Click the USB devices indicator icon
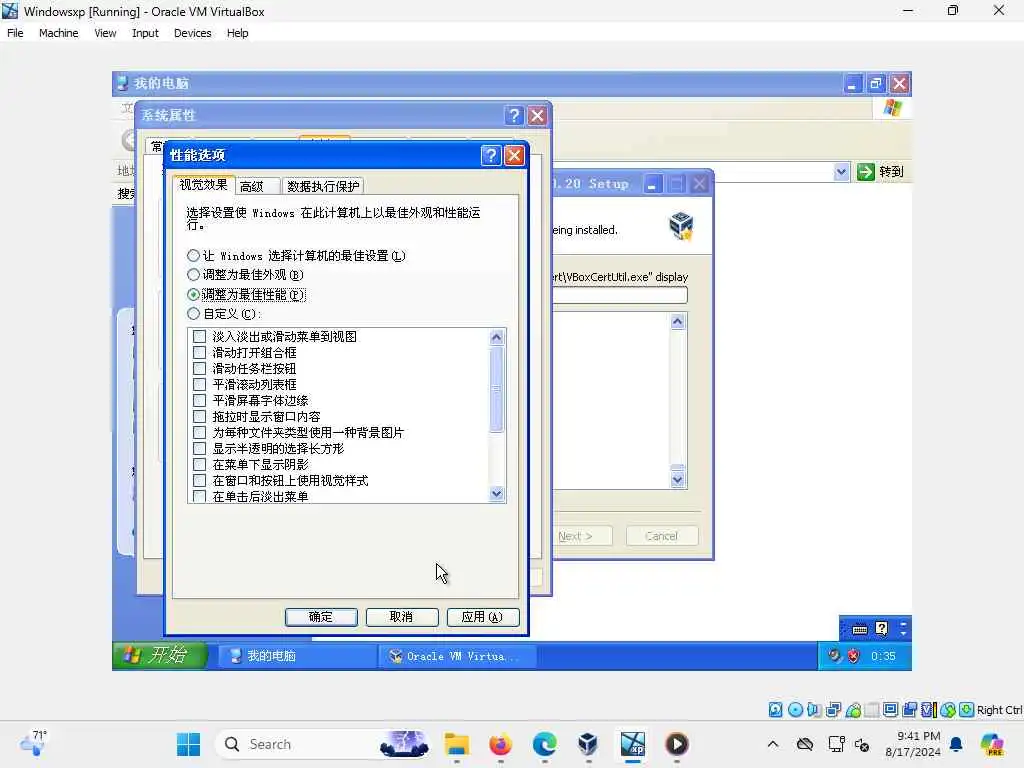The height and width of the screenshot is (768, 1024). click(x=853, y=710)
